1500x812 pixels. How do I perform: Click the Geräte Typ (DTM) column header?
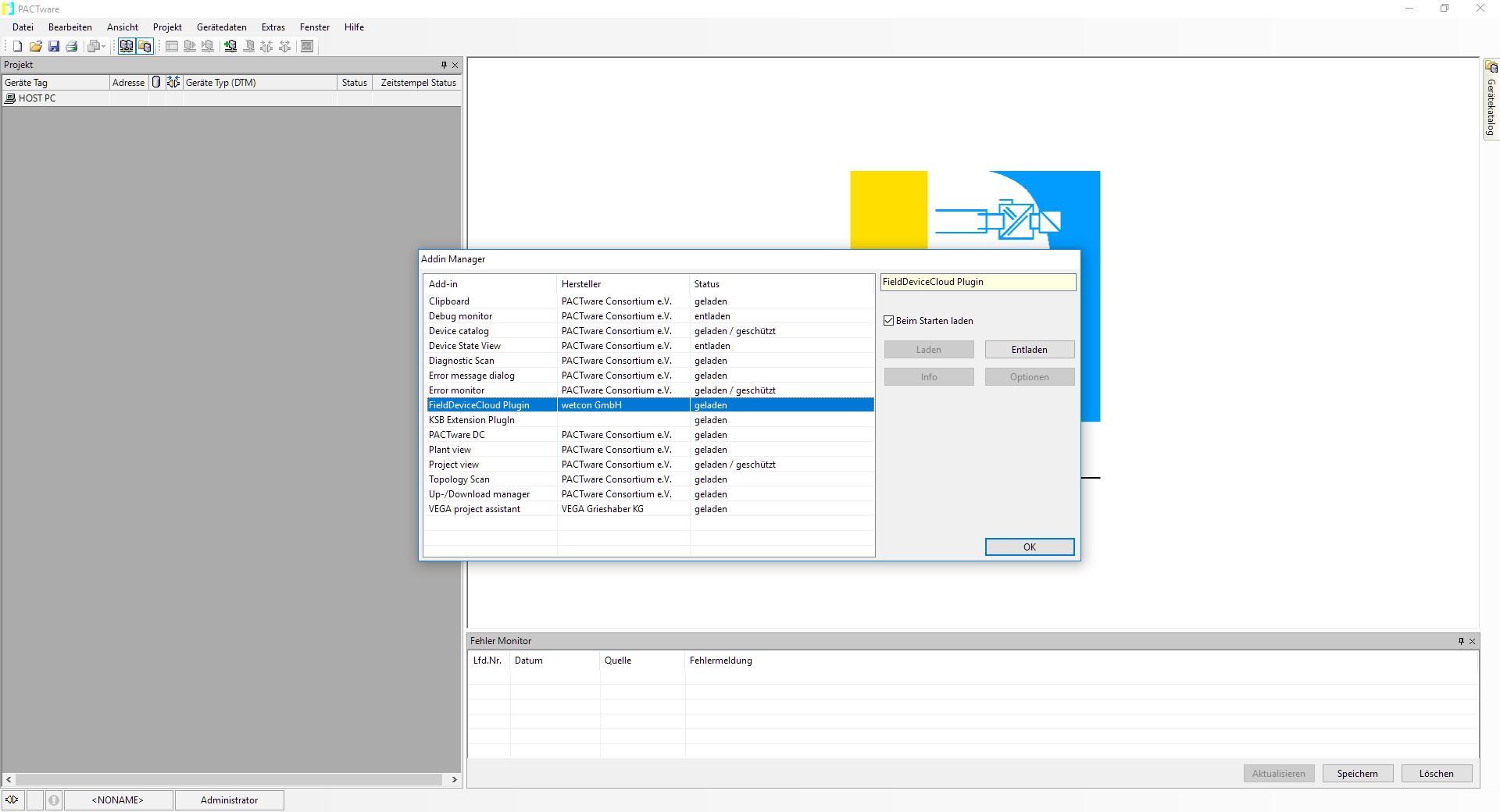[259, 83]
